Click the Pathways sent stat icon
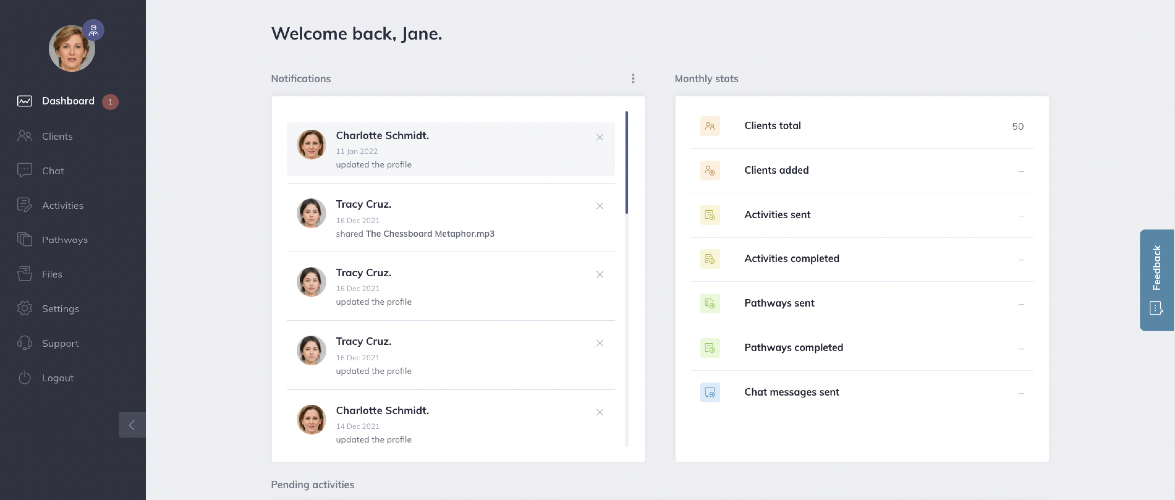This screenshot has height=500, width=1175. pos(710,303)
